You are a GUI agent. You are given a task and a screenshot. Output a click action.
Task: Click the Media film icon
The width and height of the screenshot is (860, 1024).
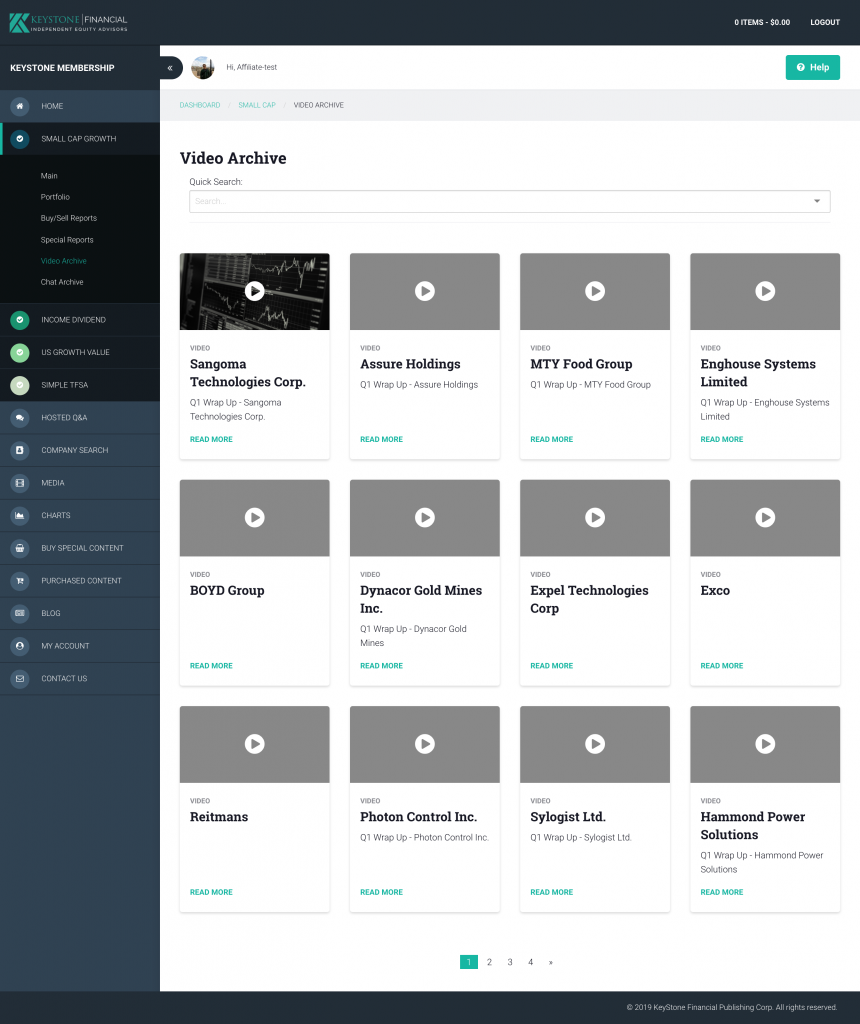20,483
